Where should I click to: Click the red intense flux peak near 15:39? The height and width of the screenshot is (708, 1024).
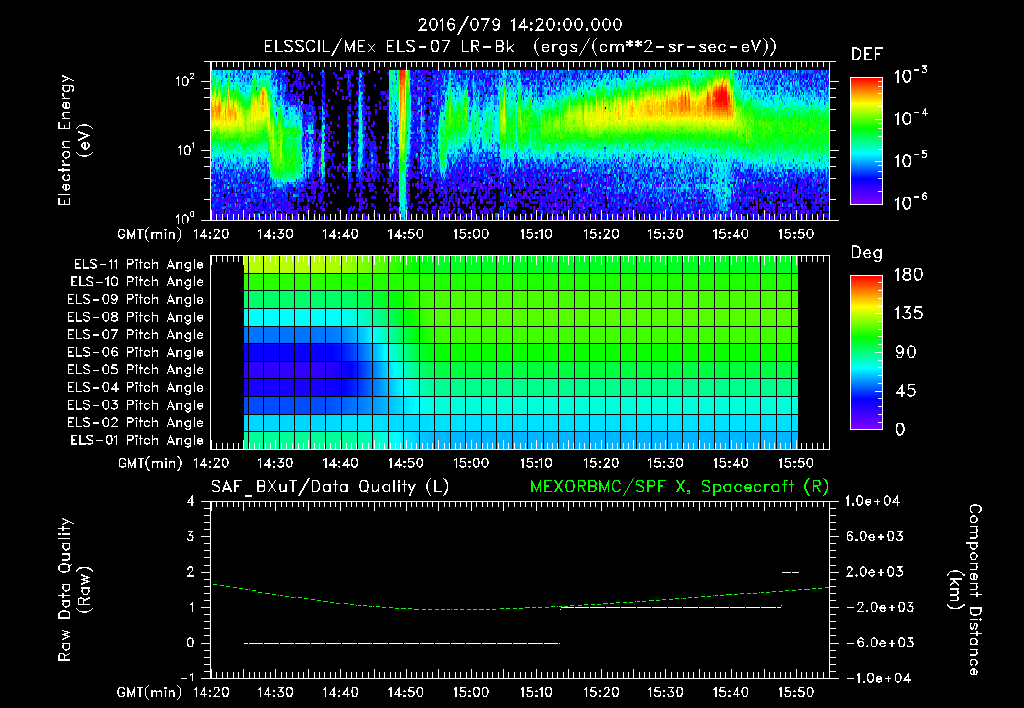click(x=721, y=97)
